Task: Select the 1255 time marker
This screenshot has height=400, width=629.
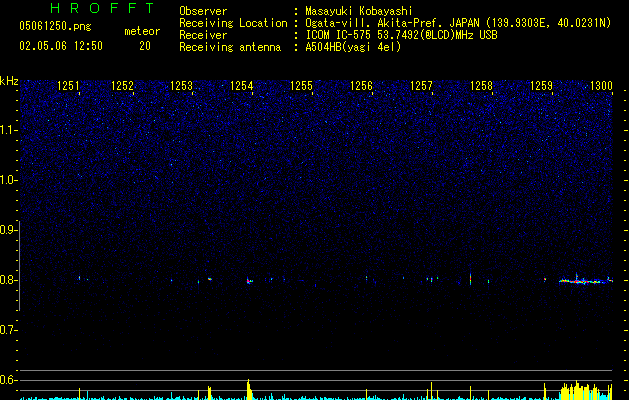Action: pos(301,86)
